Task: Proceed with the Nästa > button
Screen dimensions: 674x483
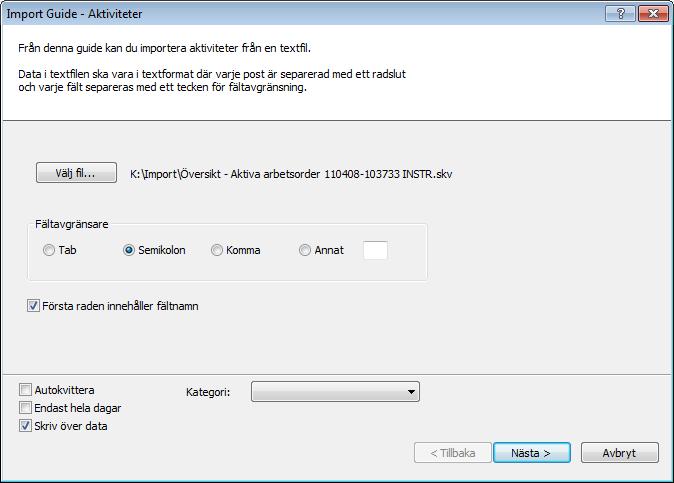Action: (x=532, y=453)
